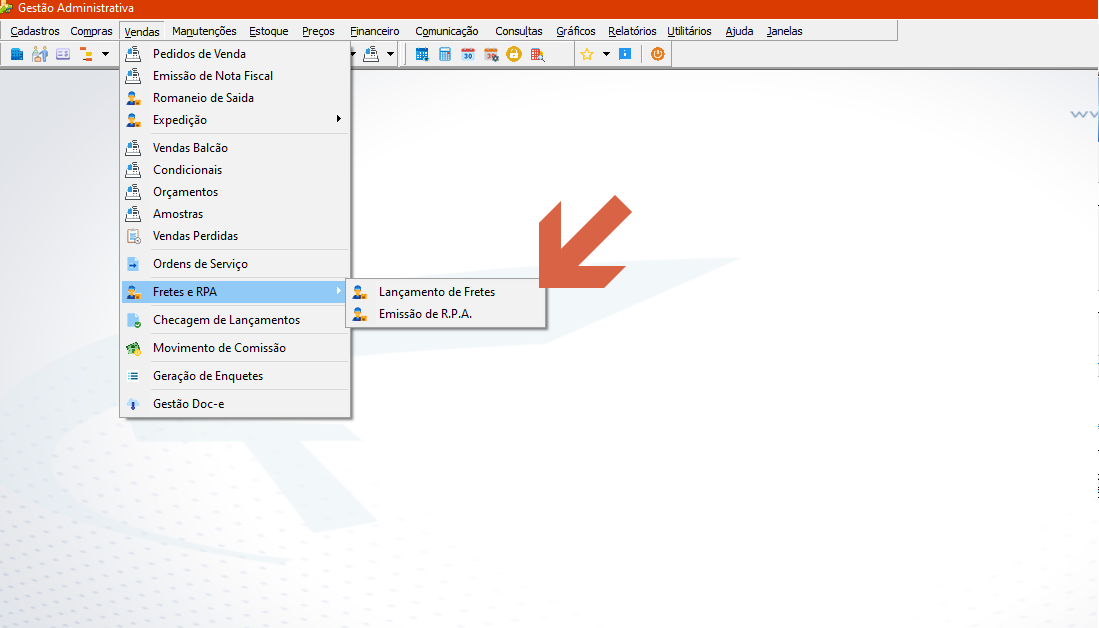
Task: Choose Movimento de Comissão entry
Action: pos(235,348)
